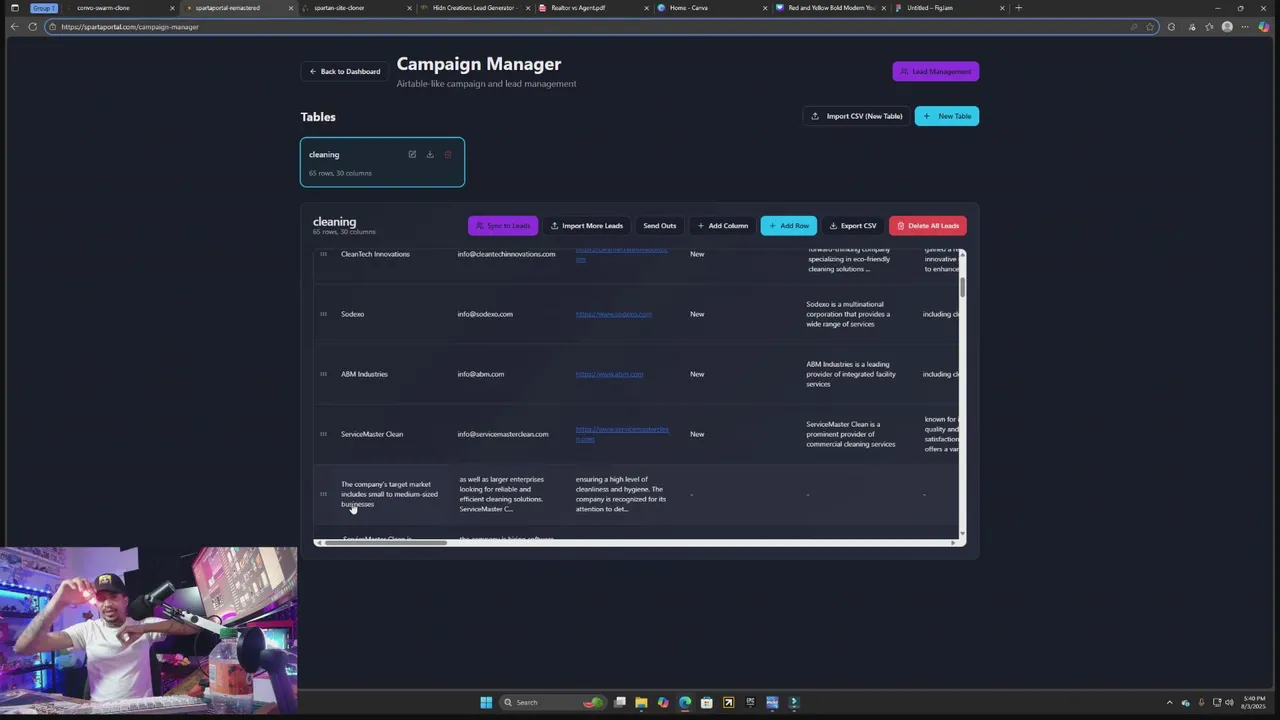
Task: Click Add Row button
Action: (x=788, y=226)
